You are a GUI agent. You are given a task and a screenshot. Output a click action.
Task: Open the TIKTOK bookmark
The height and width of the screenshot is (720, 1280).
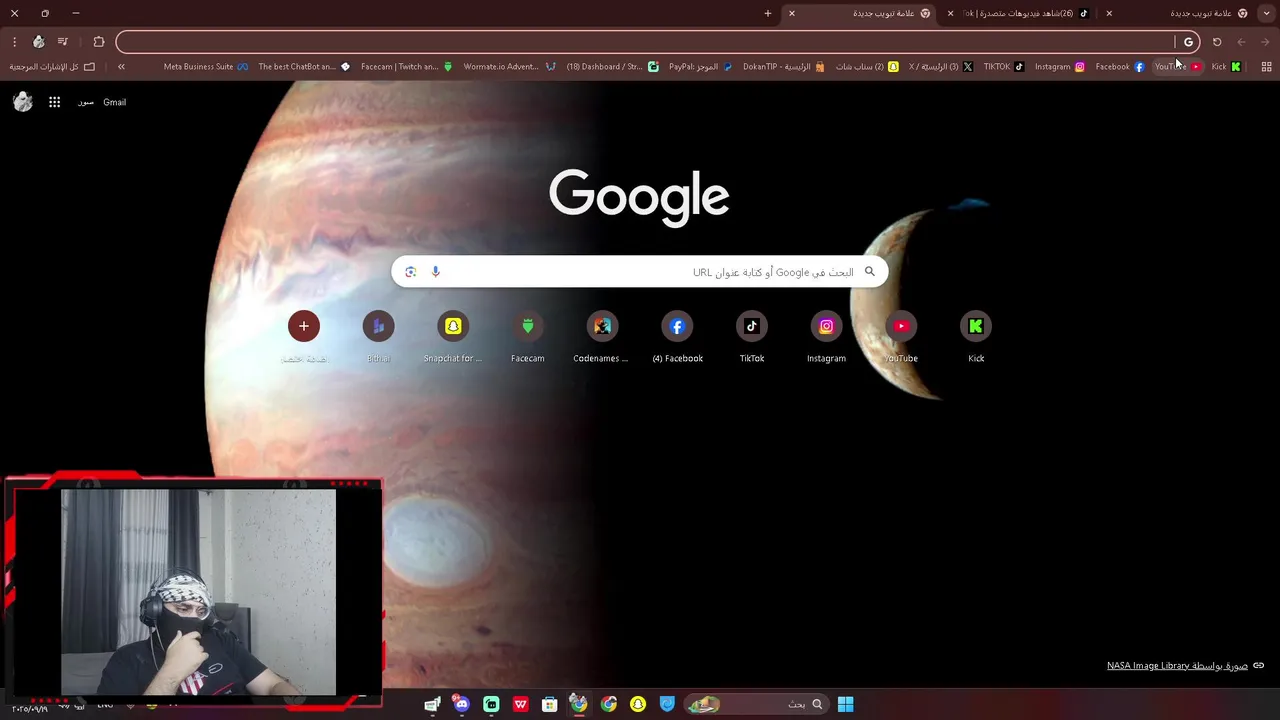[x=1003, y=67]
